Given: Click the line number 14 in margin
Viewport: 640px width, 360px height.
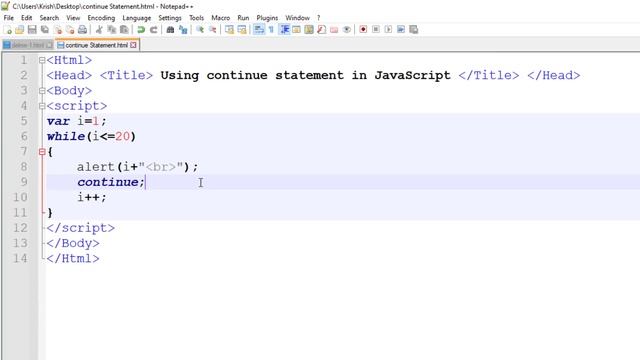Looking at the screenshot, I should [20, 258].
